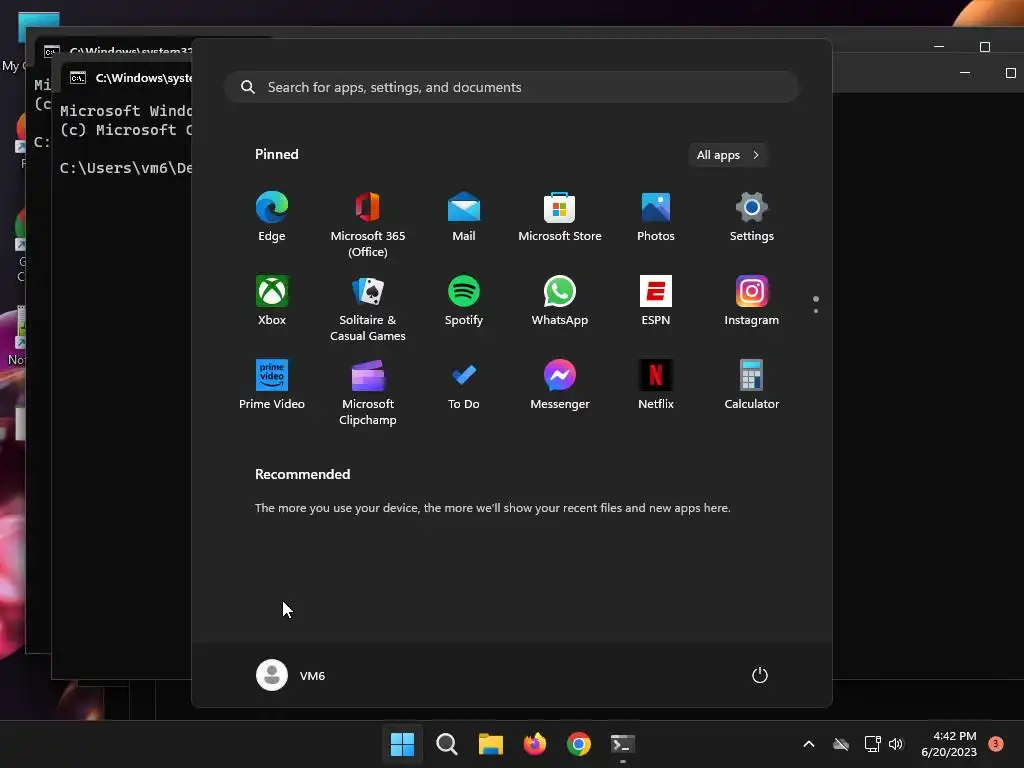The image size is (1024, 768).
Task: Launch Microsoft 365 (Office)
Action: pyautogui.click(x=368, y=225)
